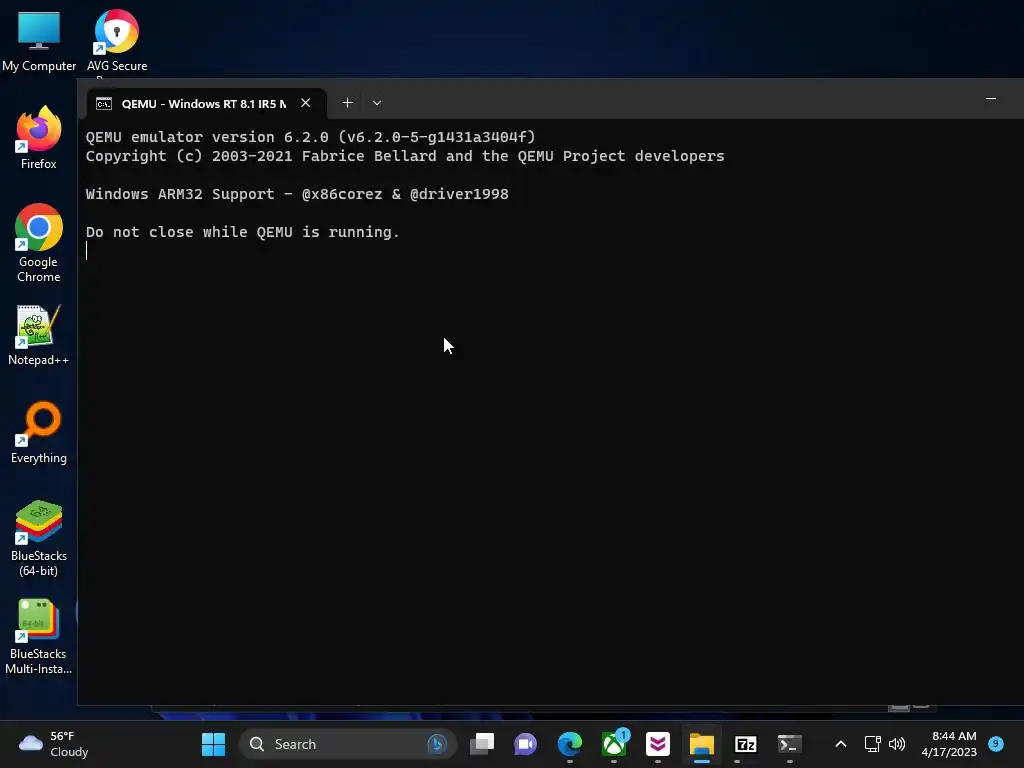Open BlueStacks Multi-Instance shortcut
Viewport: 1024px width, 768px height.
pos(39,636)
